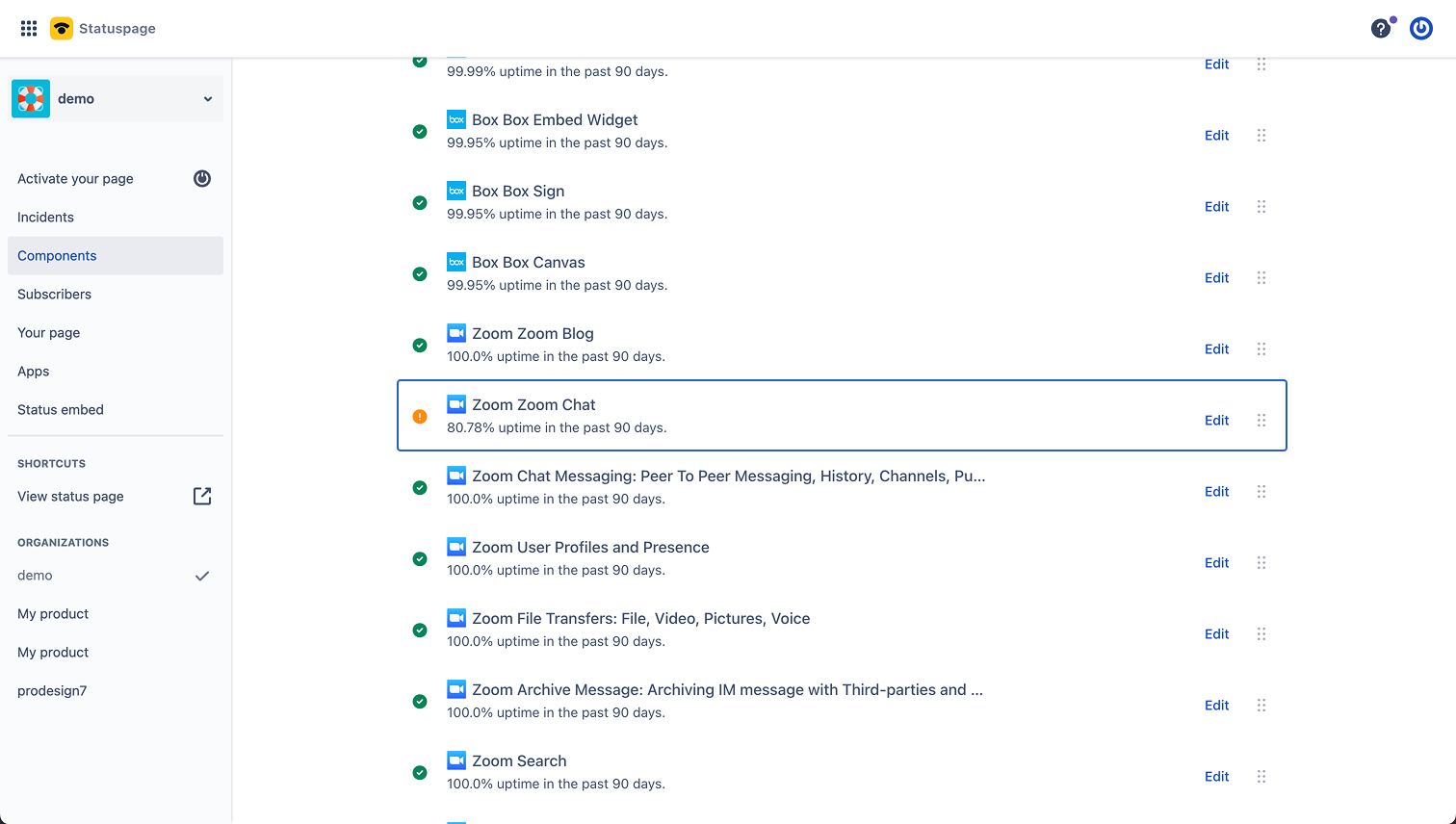Edit the Box Box Sign component
The height and width of the screenshot is (824, 1456).
(1217, 207)
